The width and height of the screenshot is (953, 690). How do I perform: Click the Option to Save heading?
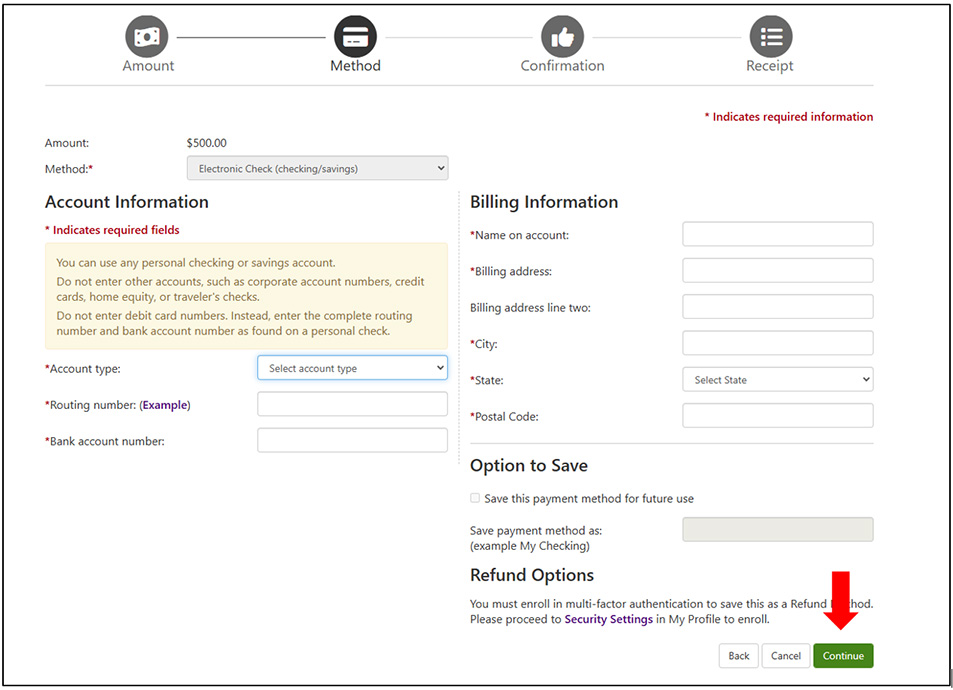pyautogui.click(x=529, y=466)
